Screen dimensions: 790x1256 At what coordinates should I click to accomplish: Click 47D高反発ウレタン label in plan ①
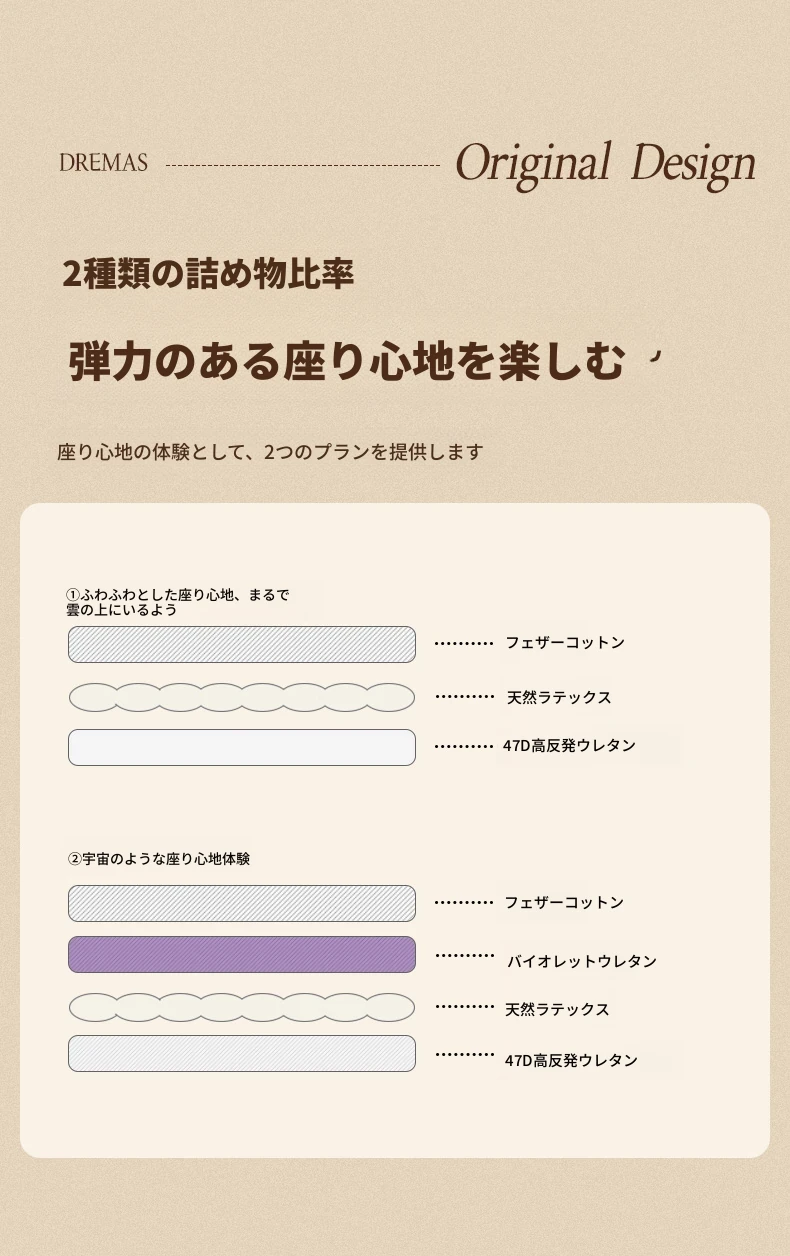[569, 745]
